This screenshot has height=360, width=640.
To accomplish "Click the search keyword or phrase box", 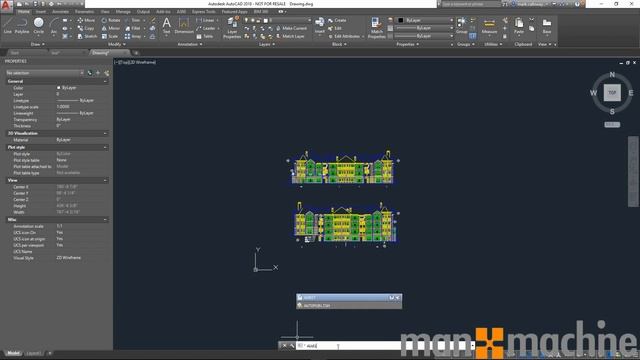I will [471, 4].
